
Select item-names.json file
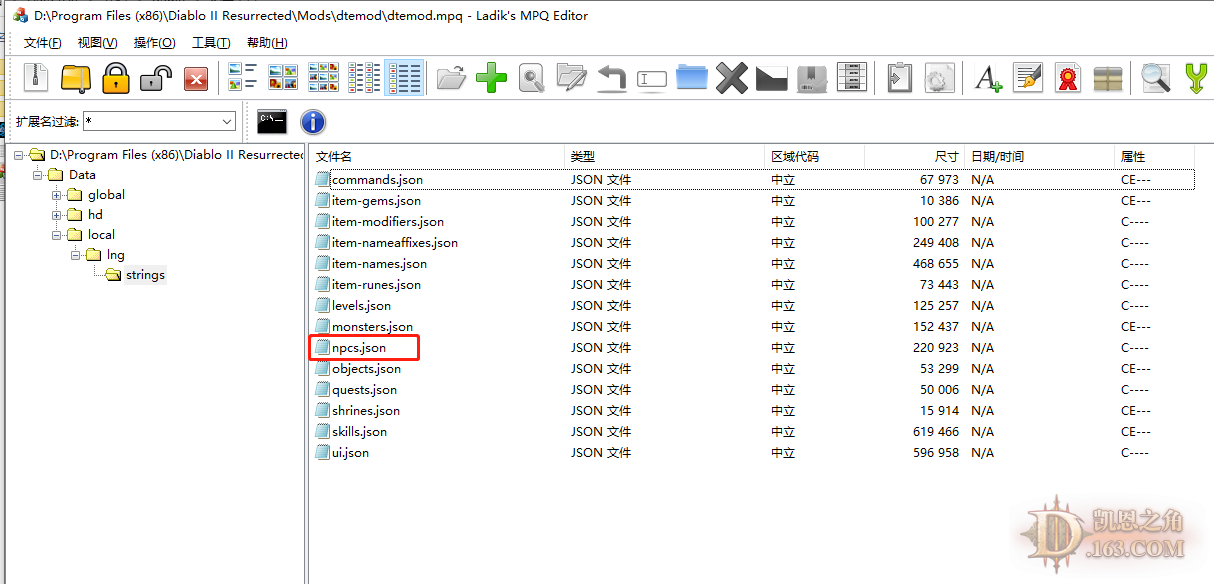point(379,264)
